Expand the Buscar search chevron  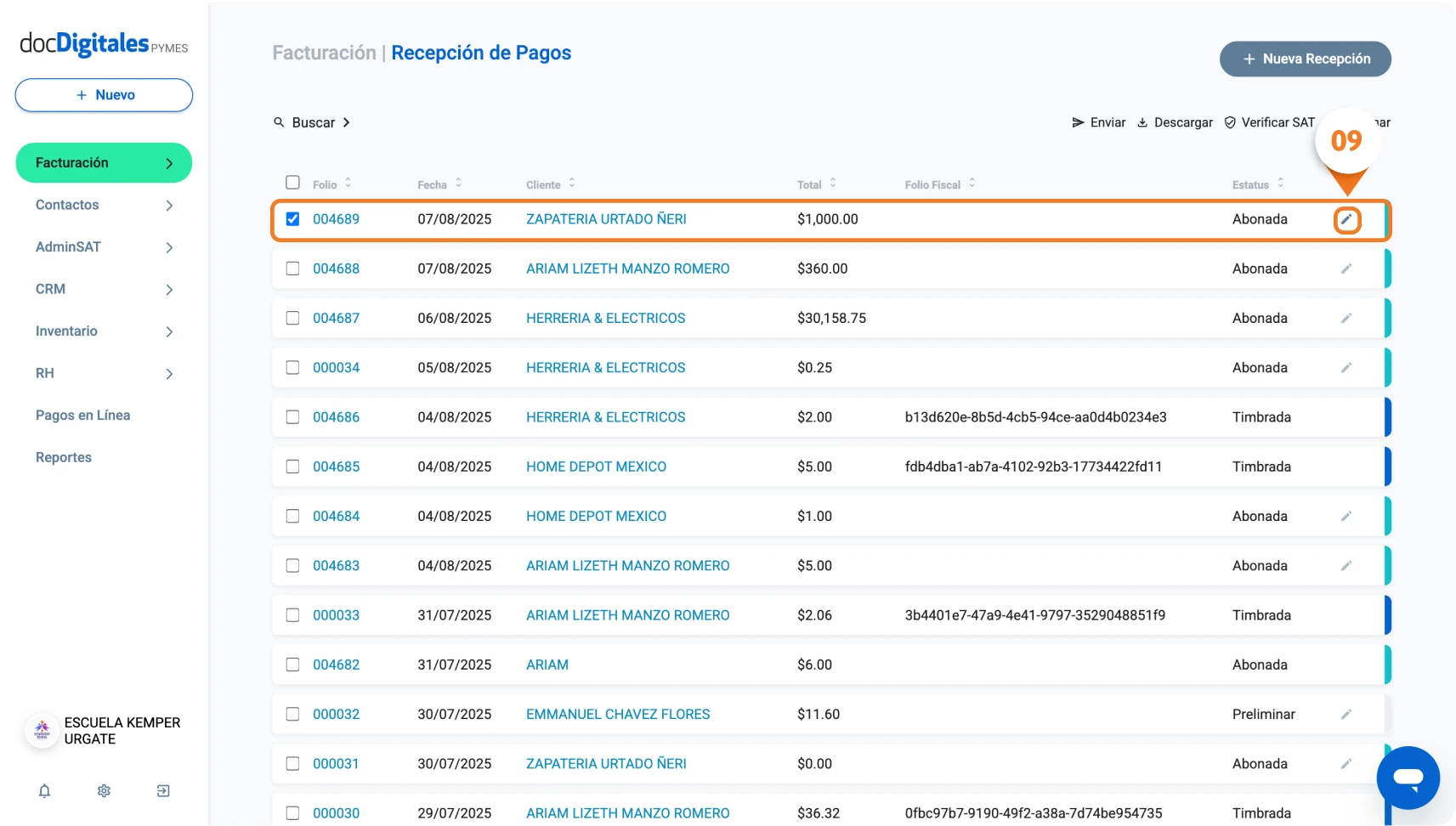pyautogui.click(x=346, y=122)
